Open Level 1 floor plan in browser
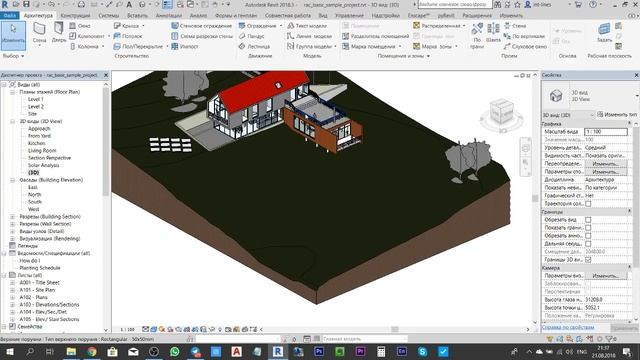The image size is (640, 360). click(x=36, y=99)
